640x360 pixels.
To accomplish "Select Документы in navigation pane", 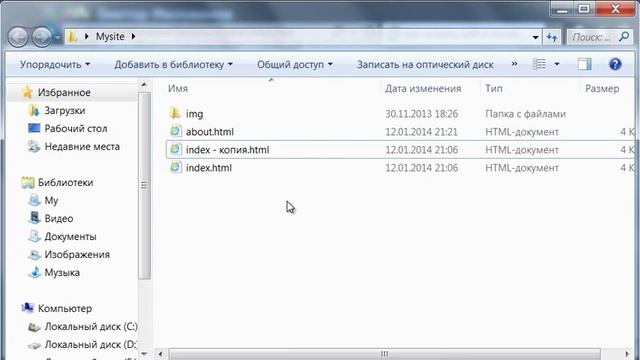I will click(x=70, y=236).
